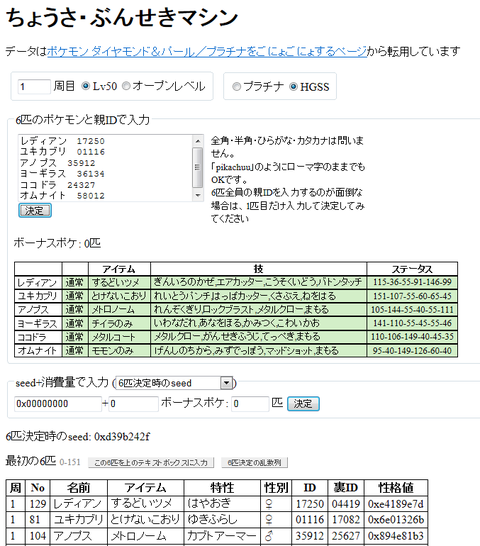This screenshot has height=546, width=480.
Task: Click the textarea scrollbar down arrow
Action: click(x=198, y=195)
